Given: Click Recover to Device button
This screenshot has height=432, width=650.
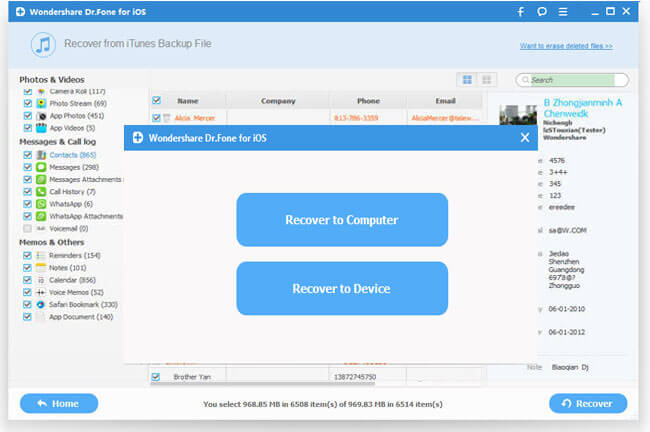Looking at the screenshot, I should pos(342,289).
